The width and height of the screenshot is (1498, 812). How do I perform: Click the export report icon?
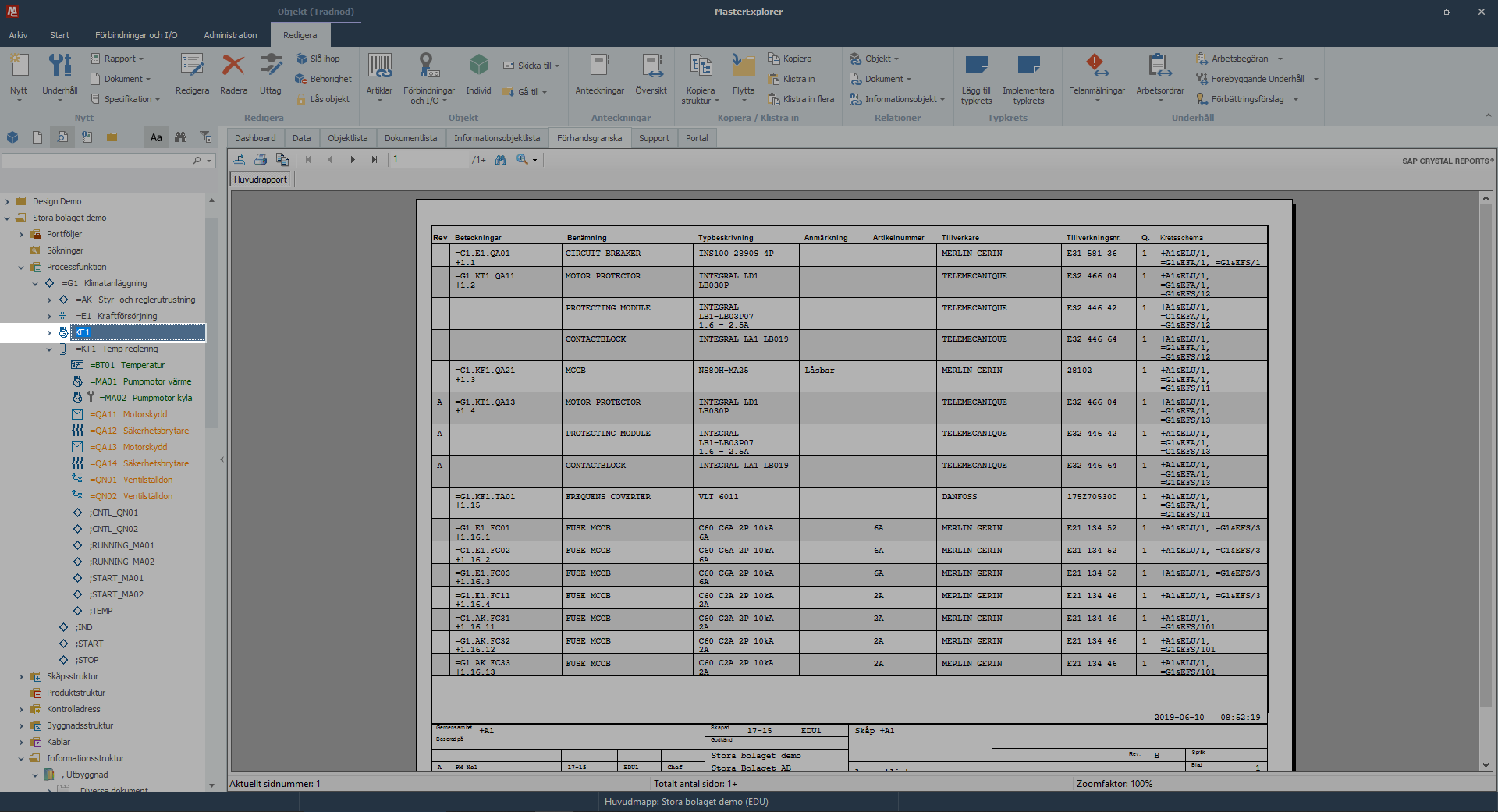(239, 159)
